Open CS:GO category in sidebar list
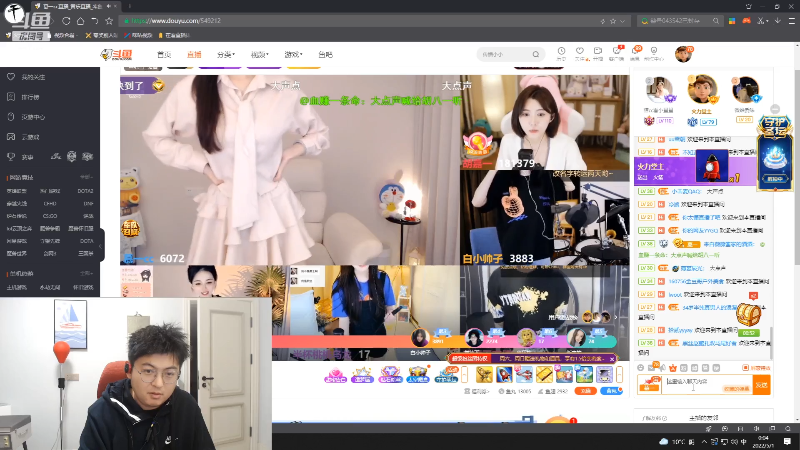Screen dimensions: 800x450 (x=50, y=216)
